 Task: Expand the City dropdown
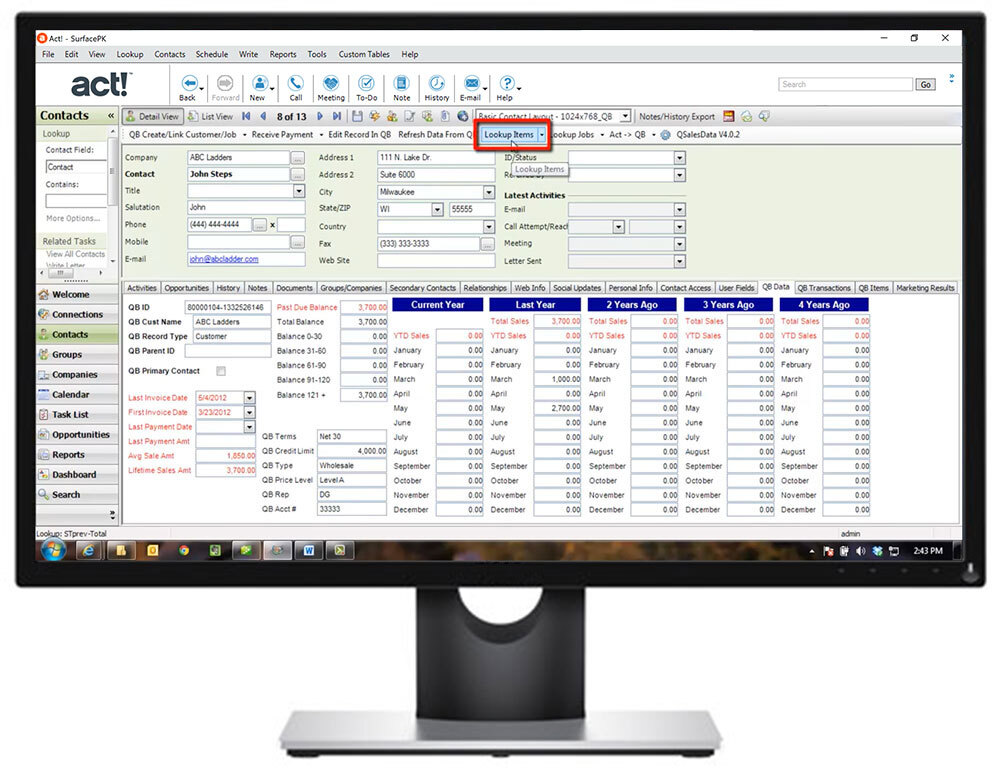coord(489,192)
